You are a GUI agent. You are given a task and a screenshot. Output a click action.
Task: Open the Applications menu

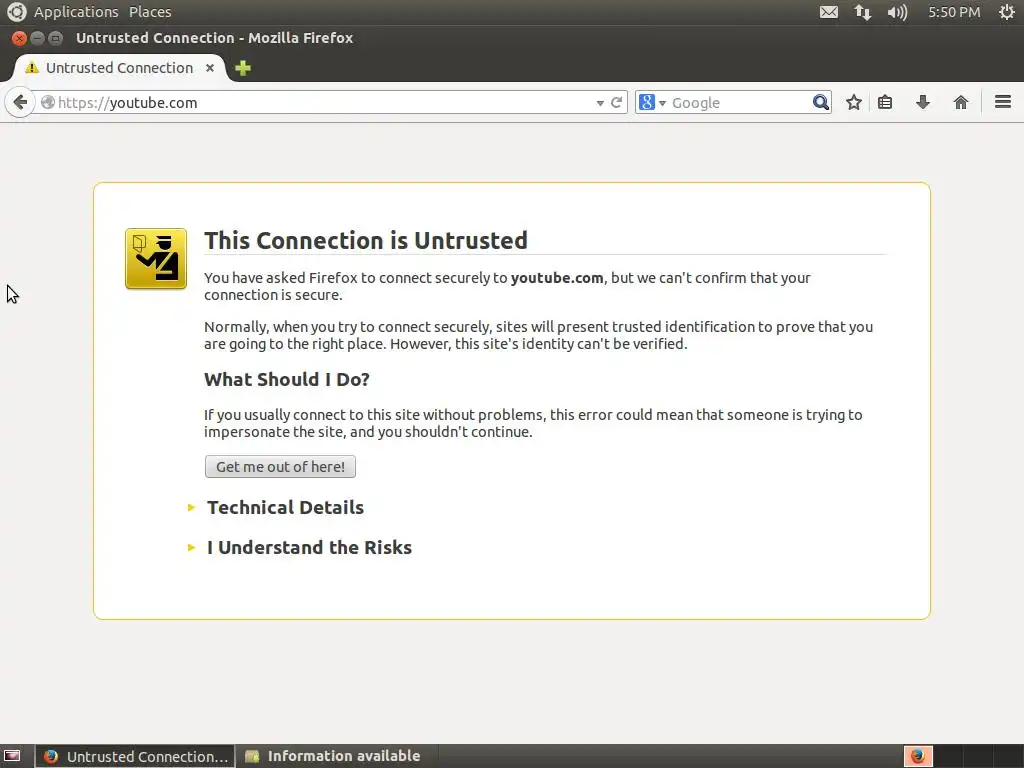(x=76, y=12)
